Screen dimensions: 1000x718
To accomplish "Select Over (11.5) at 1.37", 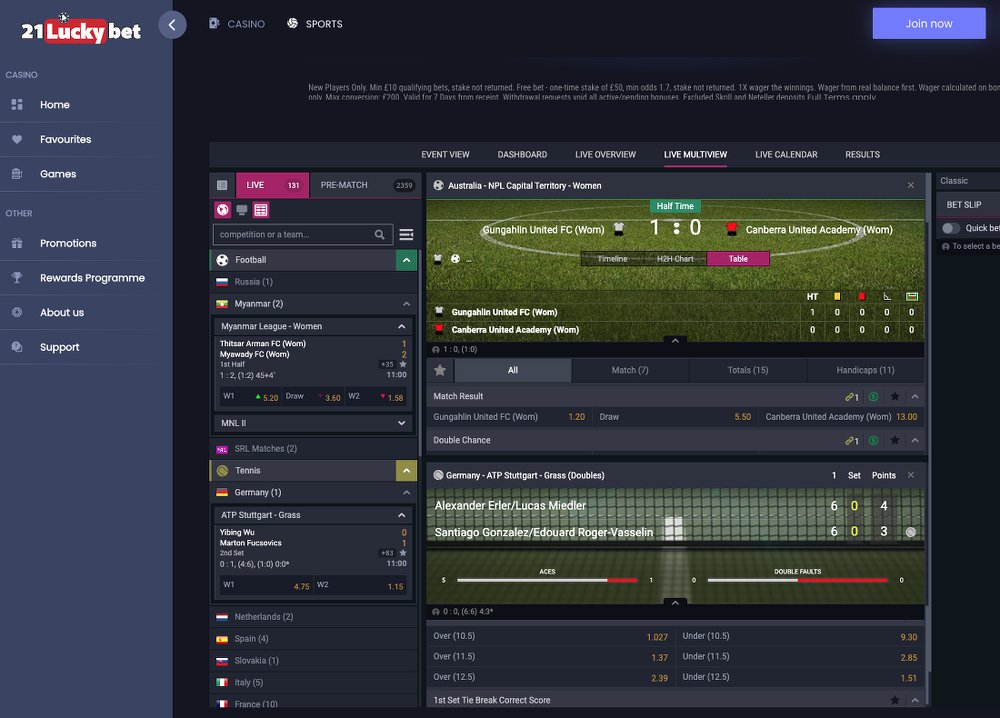I will pos(550,657).
